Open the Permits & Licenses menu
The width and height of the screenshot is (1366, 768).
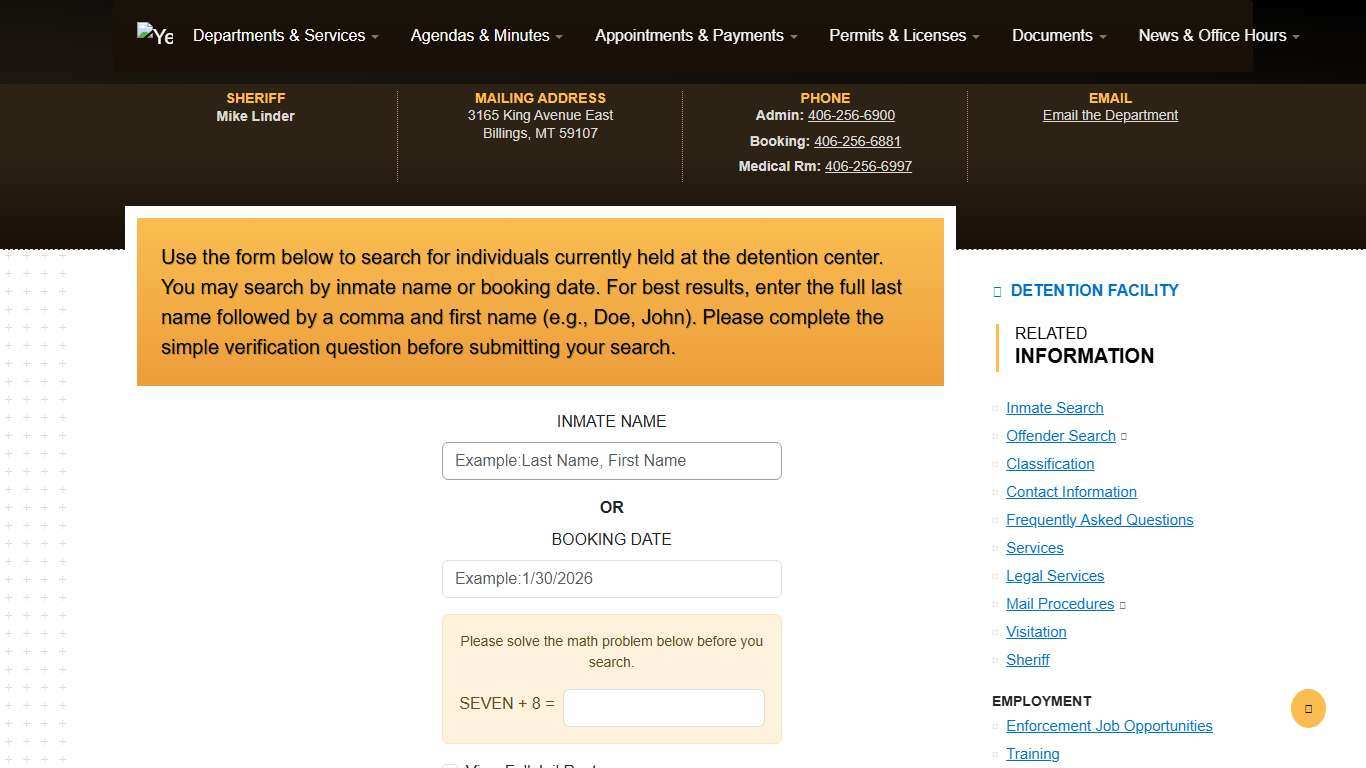(x=903, y=35)
